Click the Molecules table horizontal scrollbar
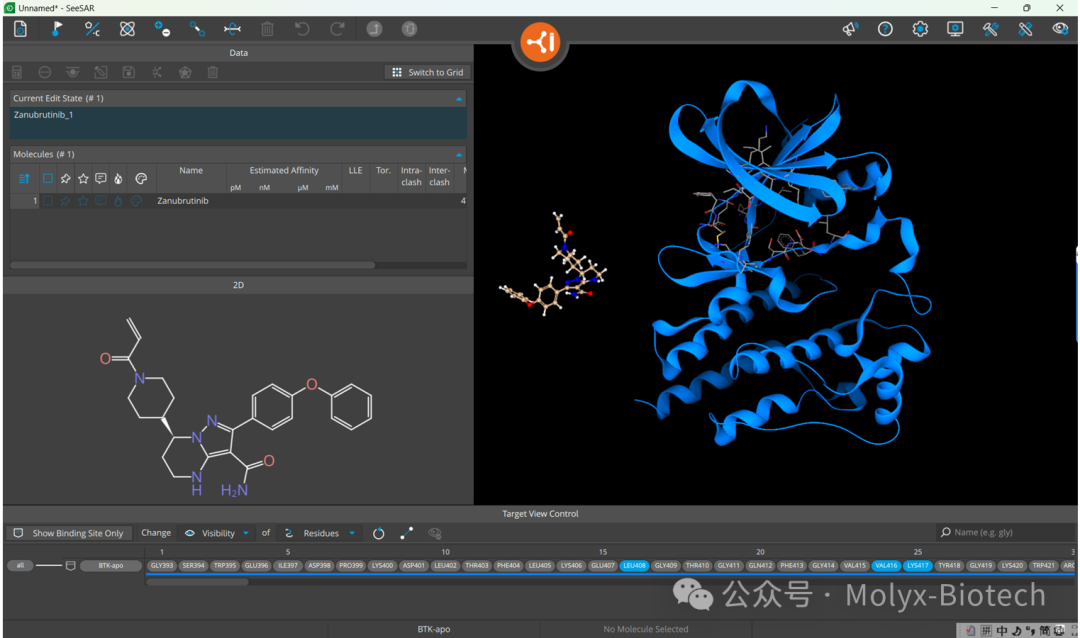This screenshot has height=638, width=1080. [x=193, y=265]
